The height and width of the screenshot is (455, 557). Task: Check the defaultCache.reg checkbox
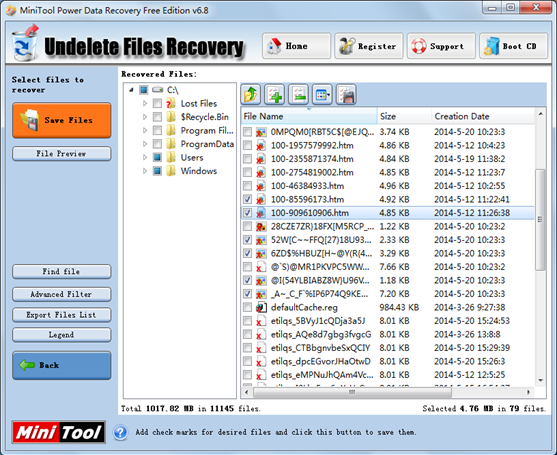point(247,307)
